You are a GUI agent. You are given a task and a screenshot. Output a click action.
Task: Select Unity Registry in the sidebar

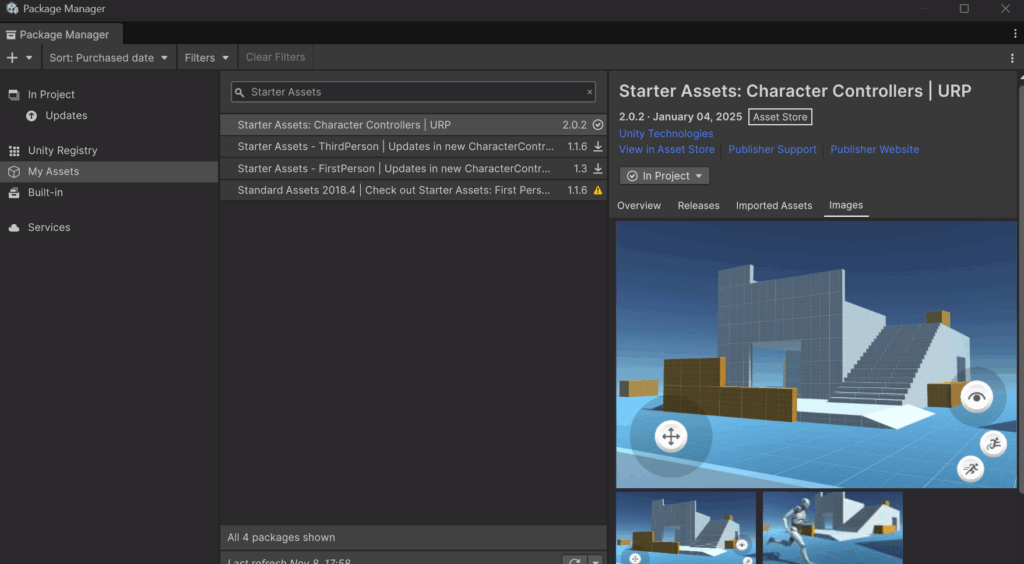(62, 151)
